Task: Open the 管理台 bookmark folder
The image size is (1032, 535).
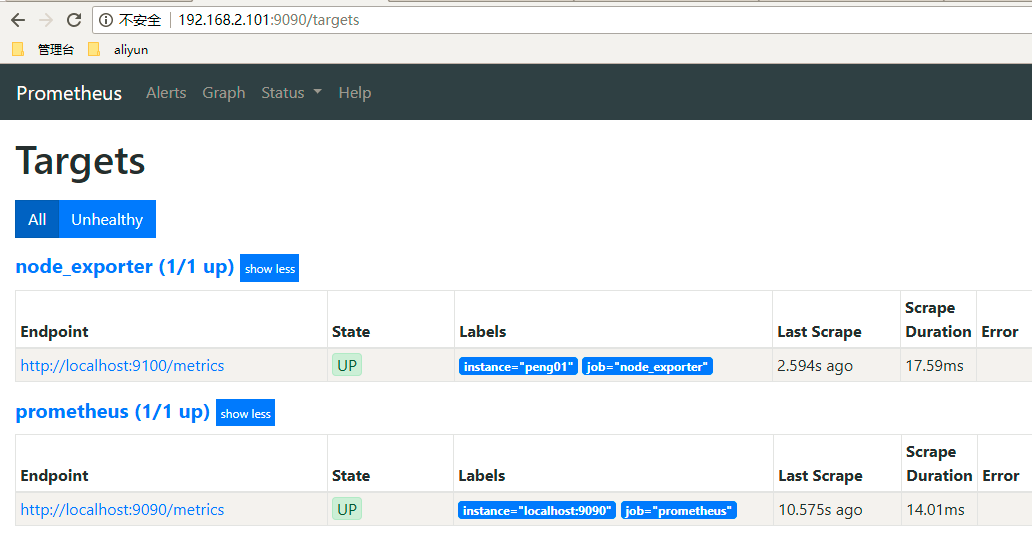Action: pos(43,49)
